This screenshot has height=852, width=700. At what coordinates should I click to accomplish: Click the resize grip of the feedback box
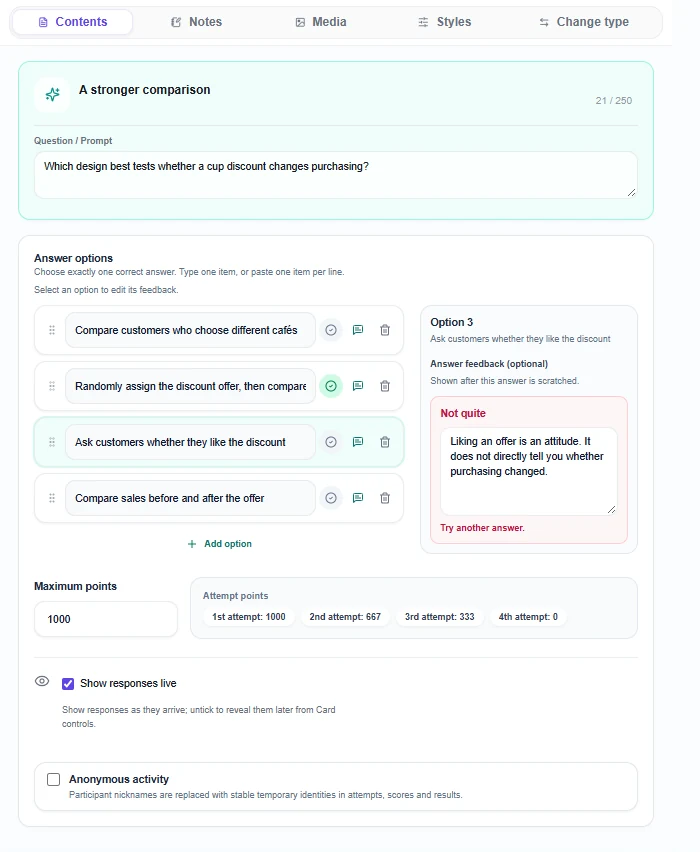coord(611,510)
